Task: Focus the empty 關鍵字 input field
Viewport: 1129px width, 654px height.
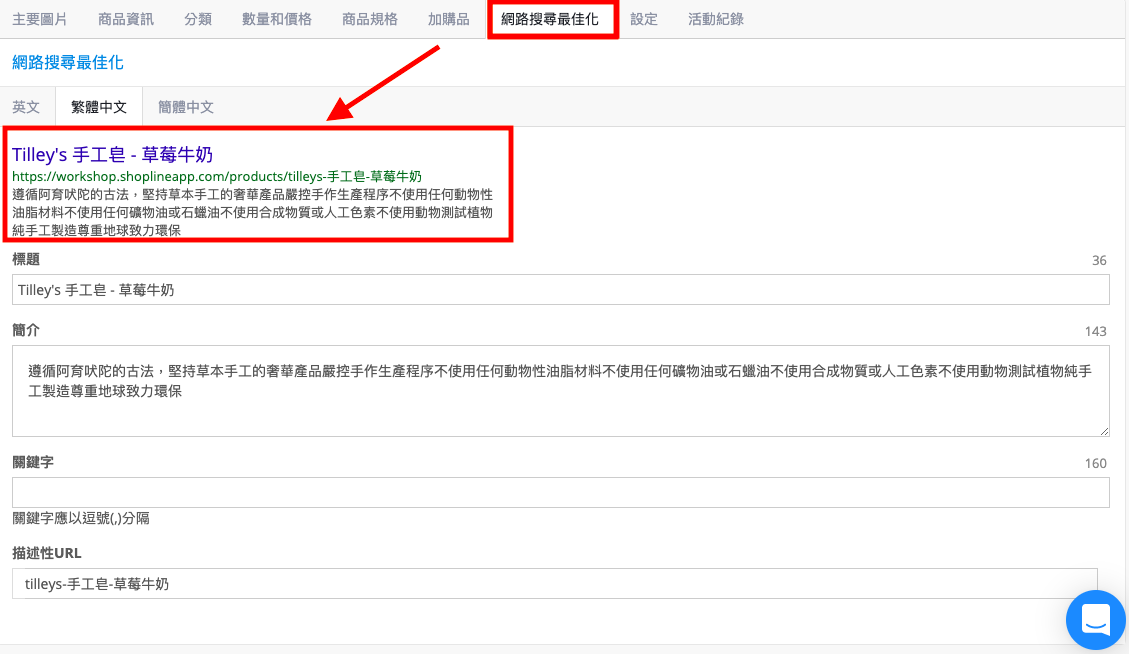Action: pos(560,493)
